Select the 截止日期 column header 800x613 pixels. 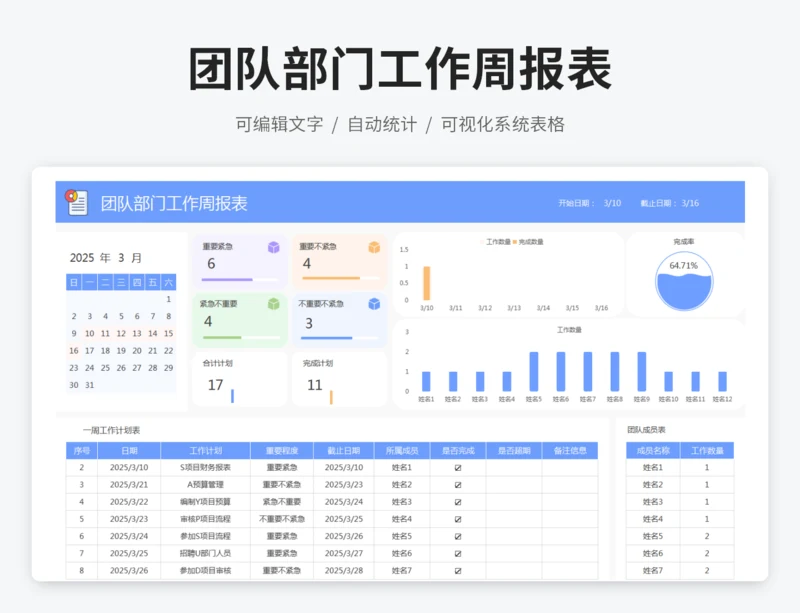click(x=344, y=451)
